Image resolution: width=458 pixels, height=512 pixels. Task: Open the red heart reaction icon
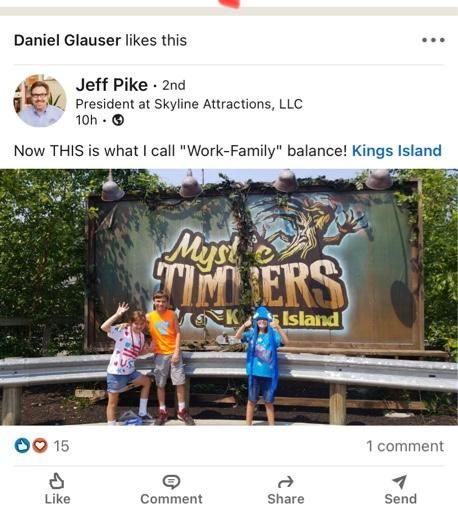pos(40,446)
